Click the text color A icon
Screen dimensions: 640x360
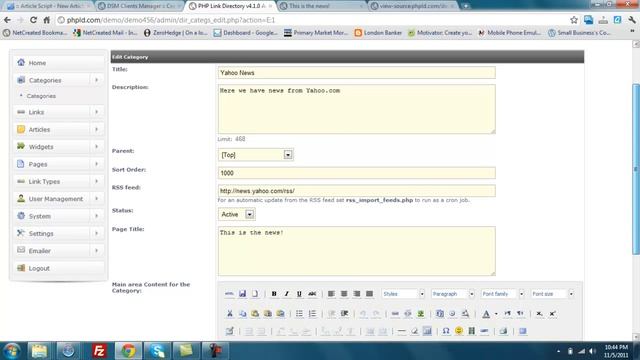click(x=486, y=313)
